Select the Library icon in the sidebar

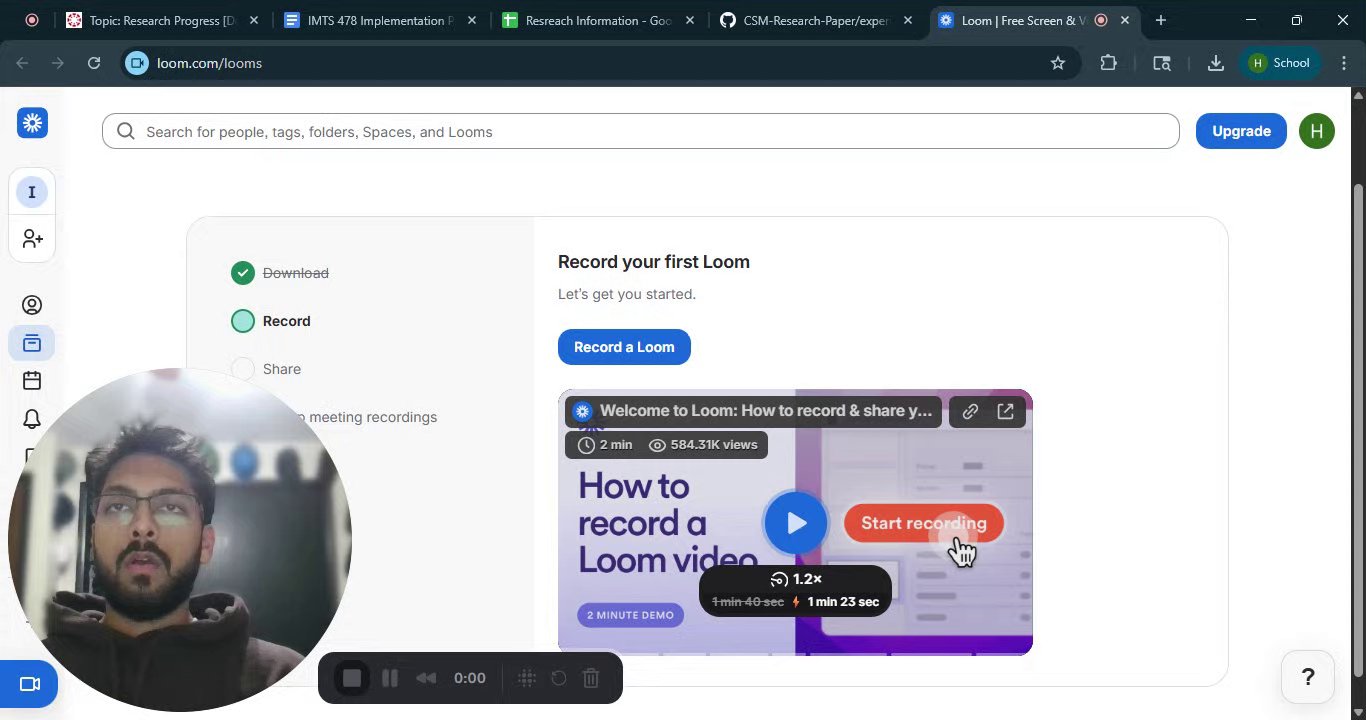pyautogui.click(x=32, y=343)
